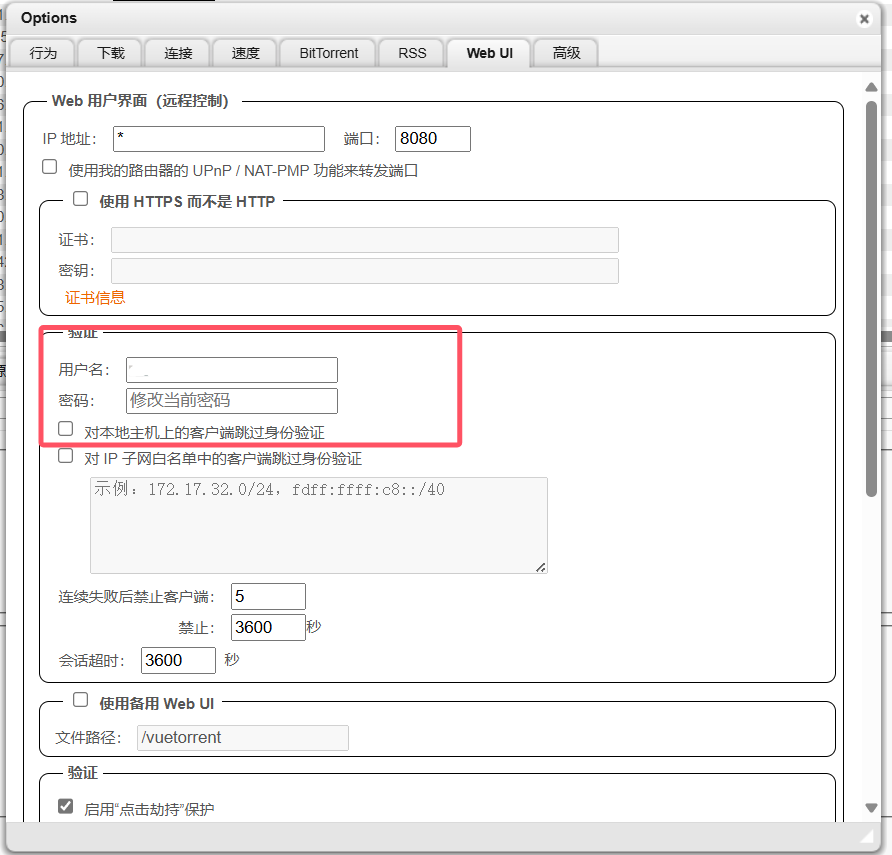Click the 端口 field showing 8080
The width and height of the screenshot is (892, 855).
[x=432, y=139]
